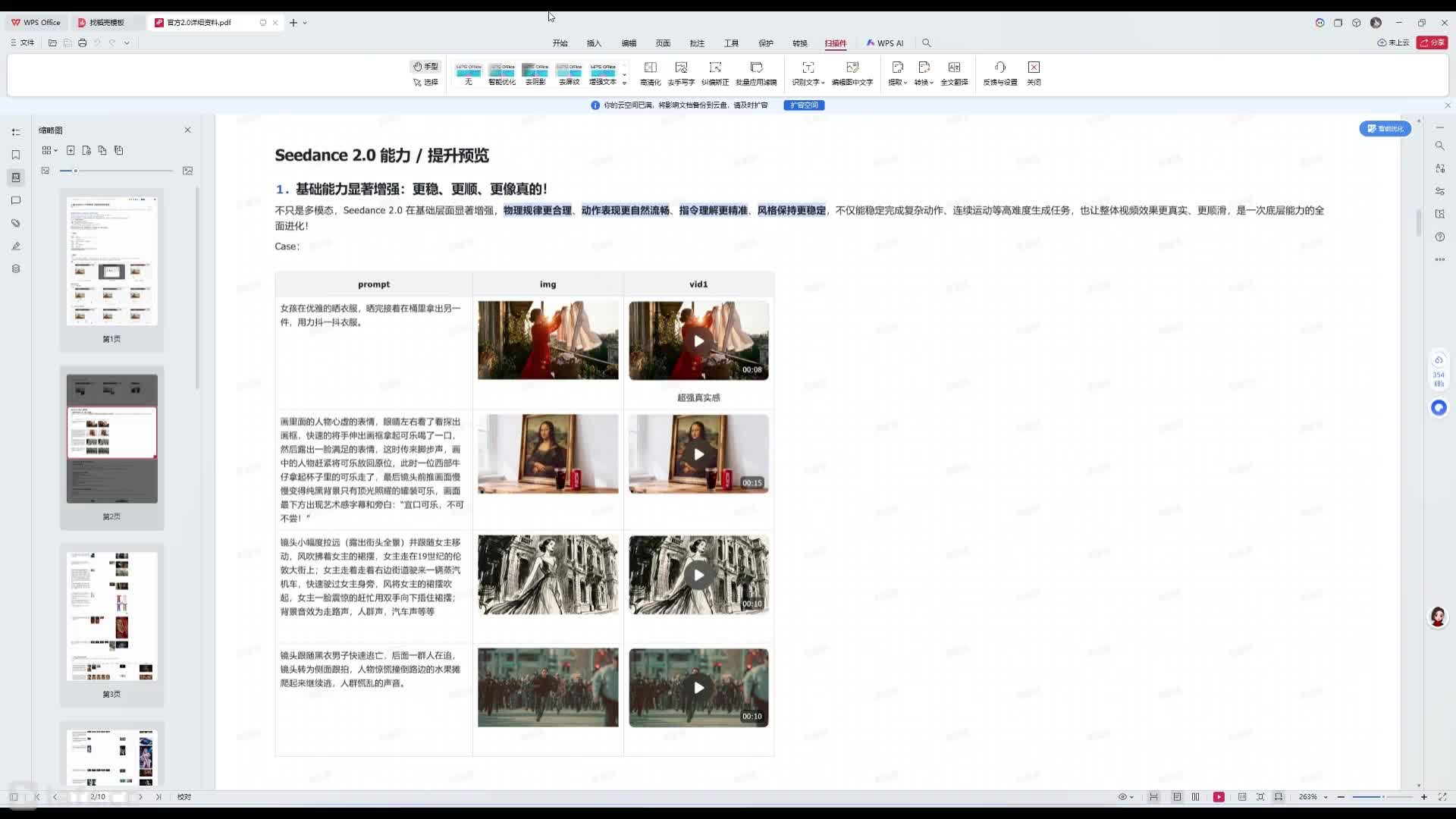Enter fullscreen mode from status bar
The image size is (1456, 819).
pos(1442,797)
